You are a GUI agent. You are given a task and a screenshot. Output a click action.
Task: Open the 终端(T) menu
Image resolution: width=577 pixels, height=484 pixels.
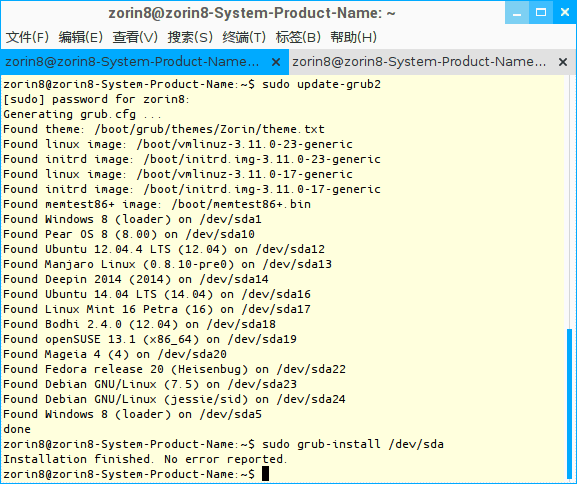[244, 37]
